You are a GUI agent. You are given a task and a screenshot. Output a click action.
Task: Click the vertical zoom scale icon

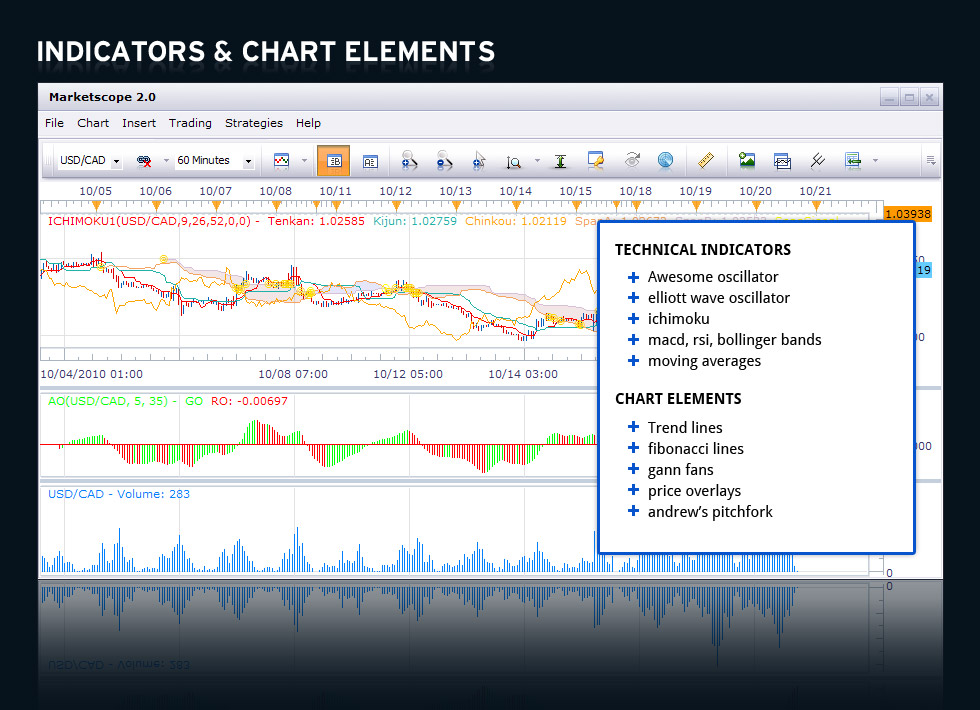pos(513,162)
